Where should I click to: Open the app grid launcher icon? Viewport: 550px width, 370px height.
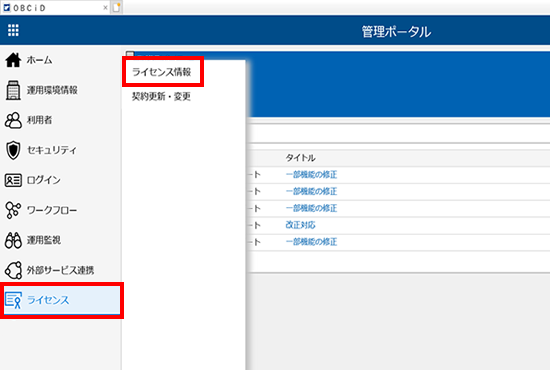(x=13, y=30)
